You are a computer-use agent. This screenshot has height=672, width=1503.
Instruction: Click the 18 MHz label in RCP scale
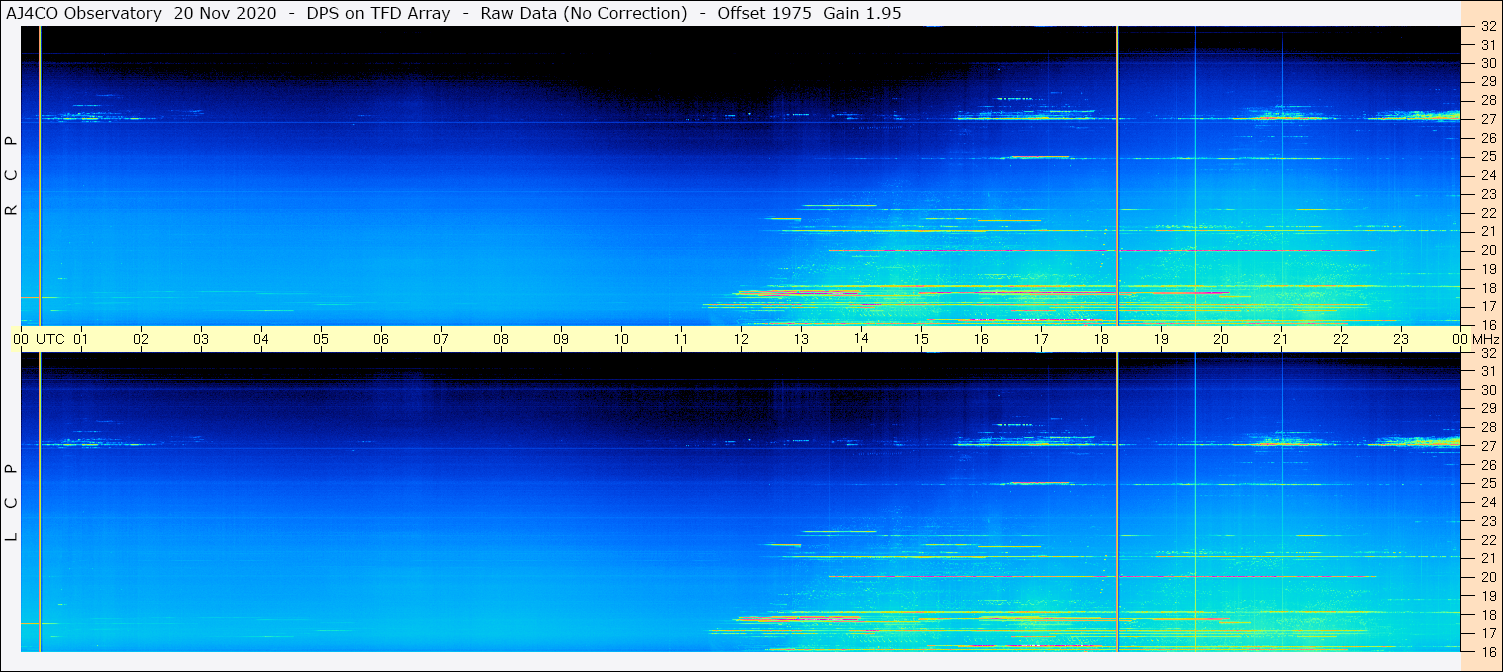(x=1489, y=288)
